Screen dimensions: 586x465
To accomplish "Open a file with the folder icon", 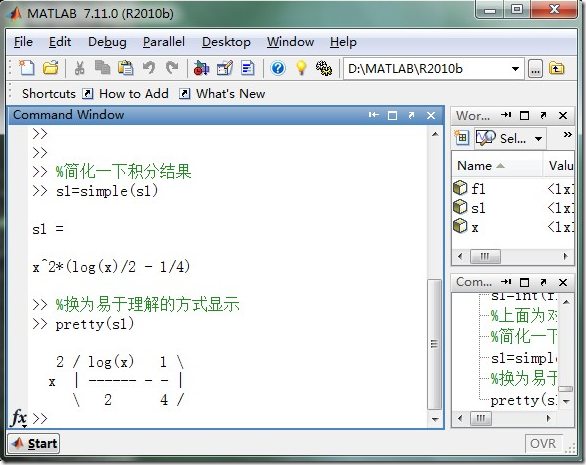I will click(50, 68).
